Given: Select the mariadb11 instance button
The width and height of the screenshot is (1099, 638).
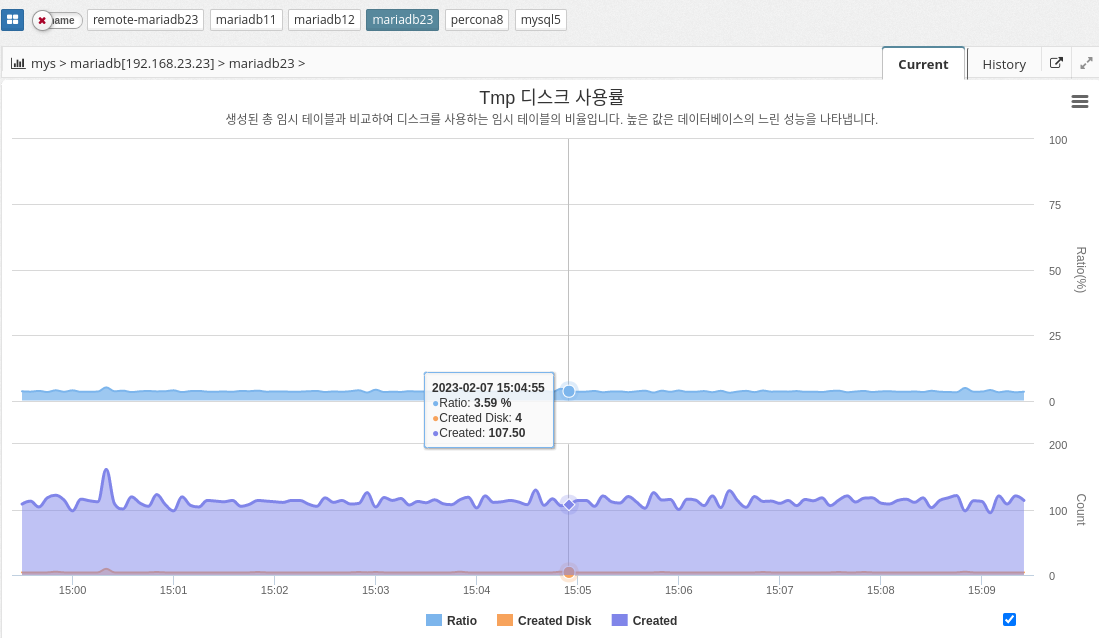Looking at the screenshot, I should pyautogui.click(x=246, y=20).
